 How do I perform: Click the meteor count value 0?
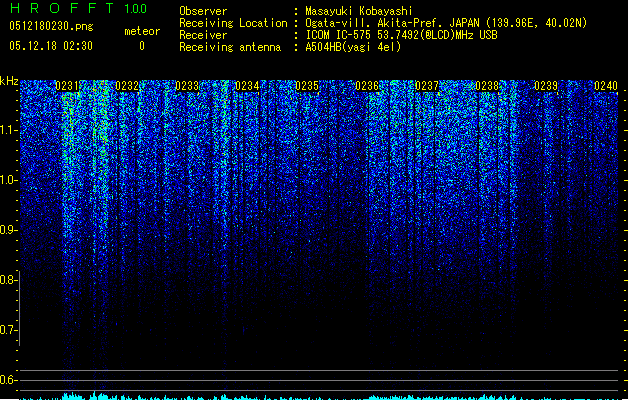tap(142, 46)
